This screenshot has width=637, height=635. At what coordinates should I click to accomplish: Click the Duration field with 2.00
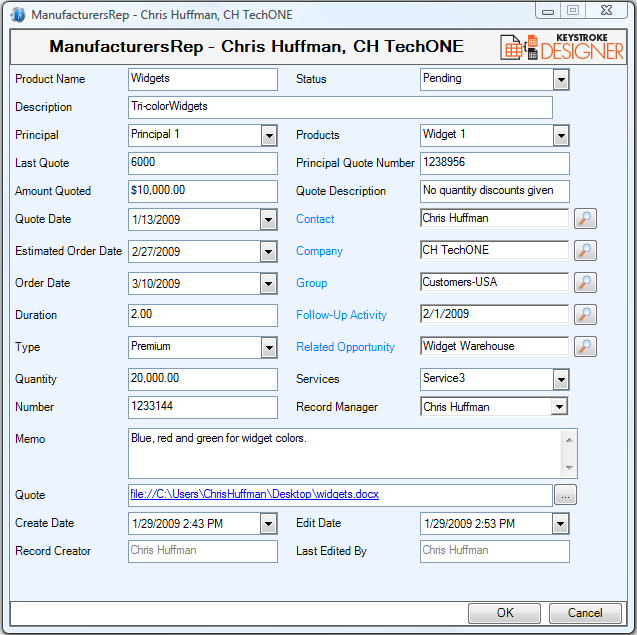(x=203, y=315)
